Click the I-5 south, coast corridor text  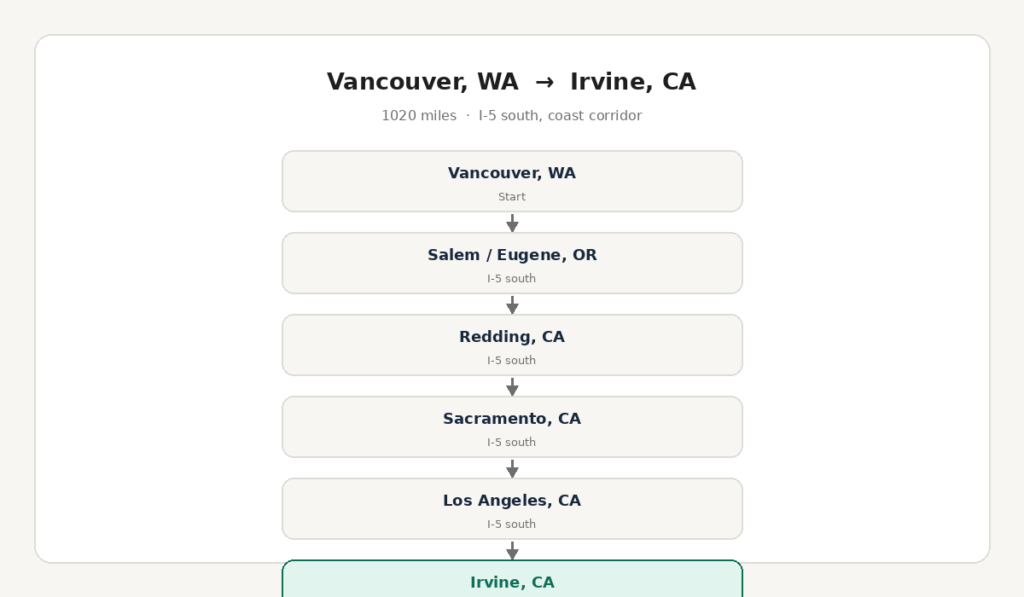click(560, 116)
